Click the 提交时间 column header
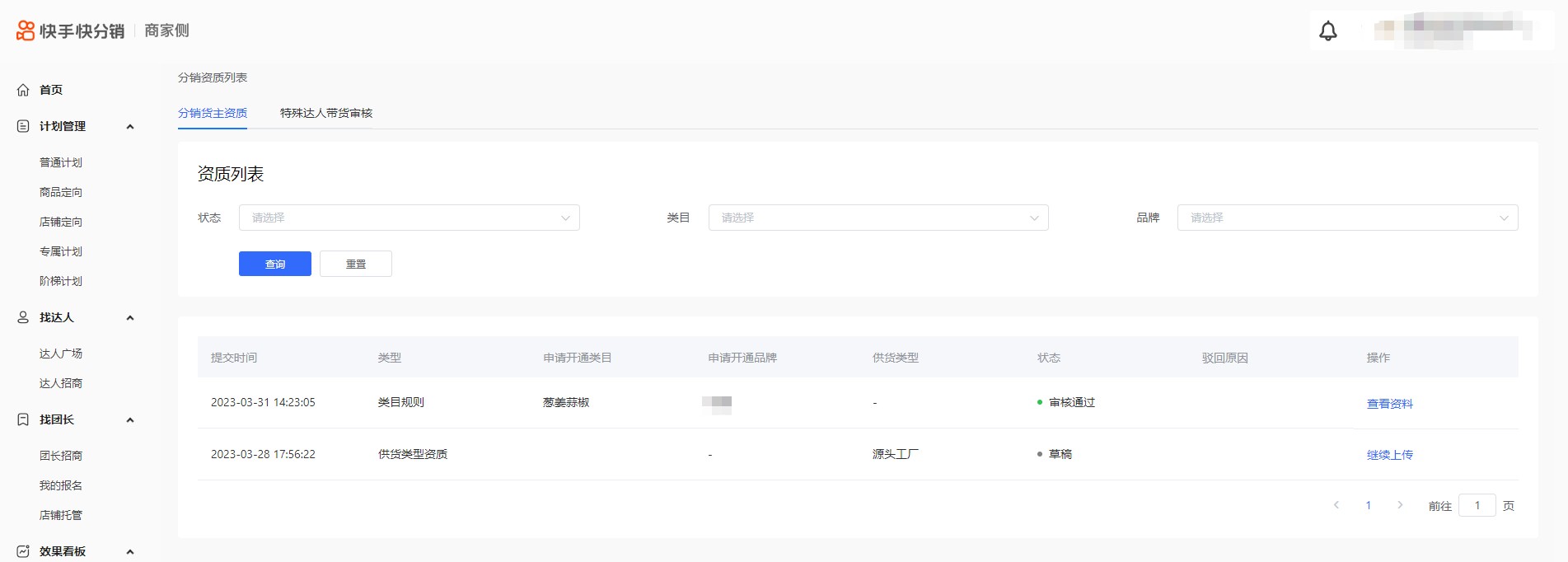Viewport: 1568px width, 562px height. (x=234, y=358)
